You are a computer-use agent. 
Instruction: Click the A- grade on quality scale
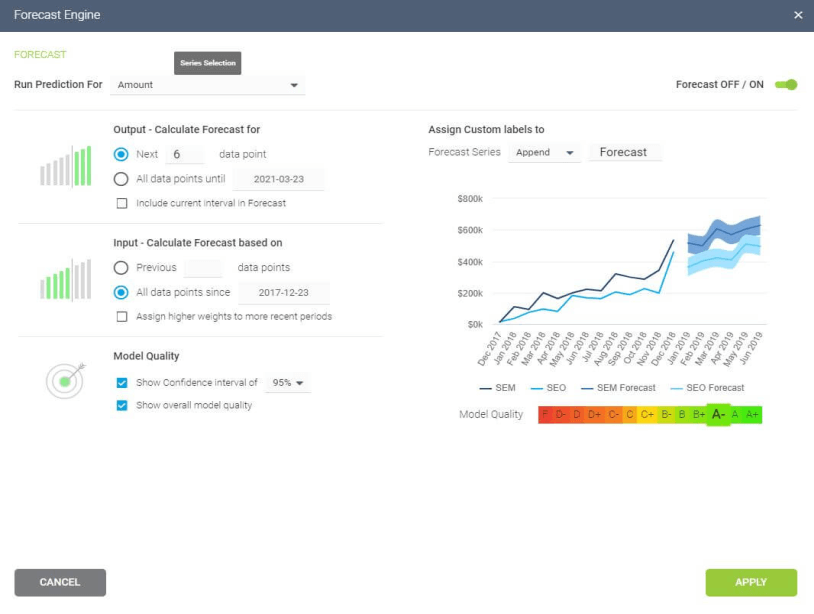coord(718,414)
